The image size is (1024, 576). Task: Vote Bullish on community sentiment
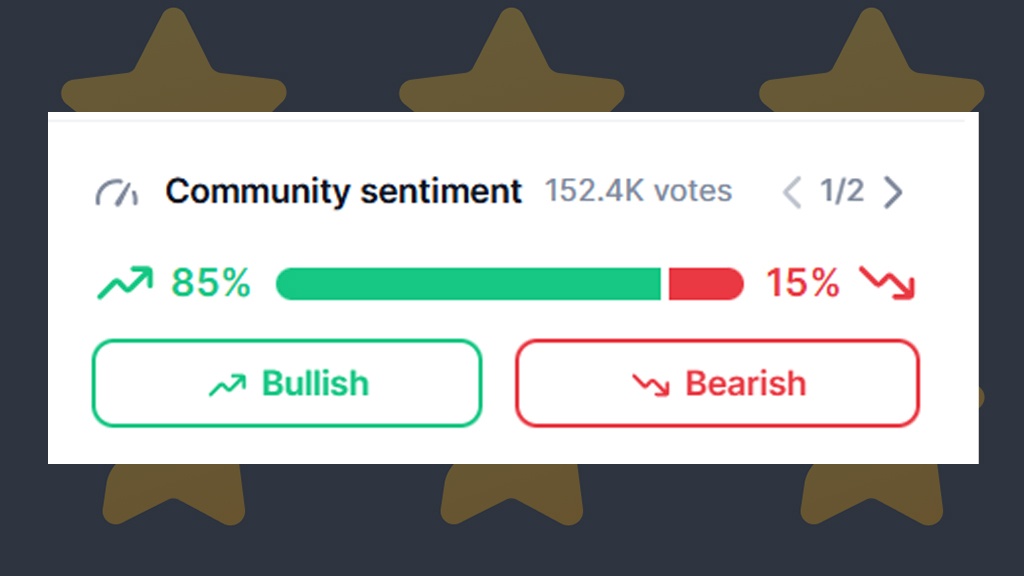(287, 384)
